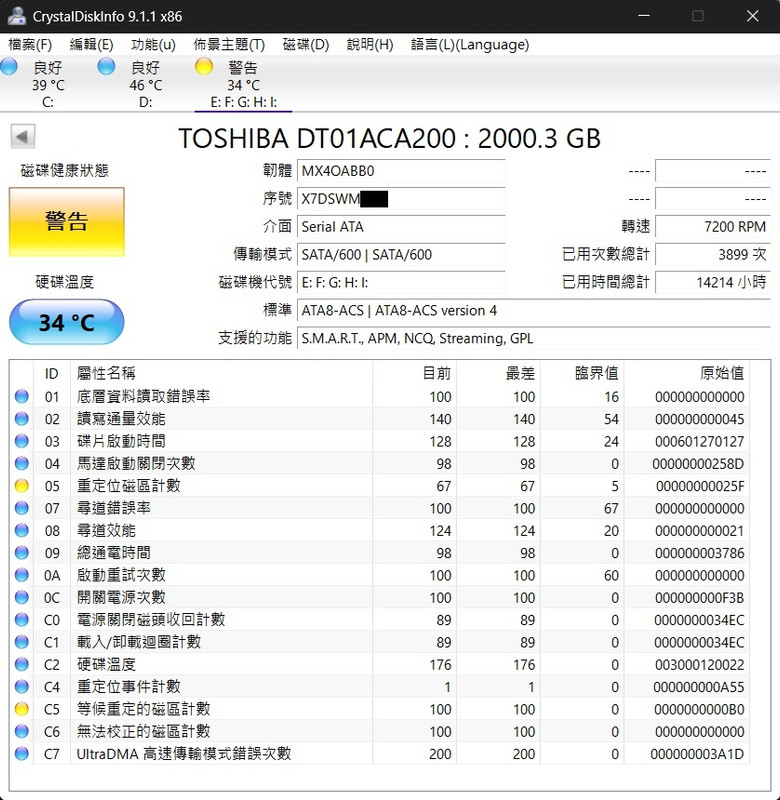This screenshot has width=780, height=800.
Task: Click the blue status orb for drive D:
Action: coord(106,67)
